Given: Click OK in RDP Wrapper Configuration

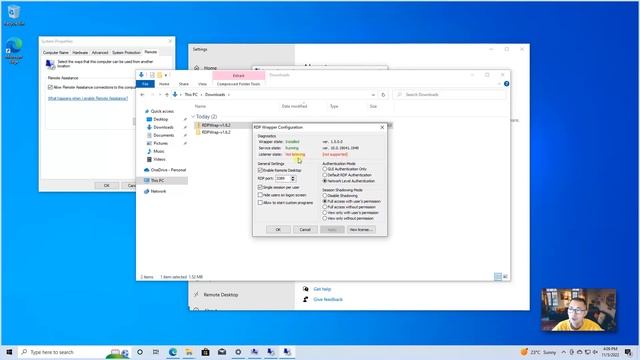Looking at the screenshot, I should 278,229.
